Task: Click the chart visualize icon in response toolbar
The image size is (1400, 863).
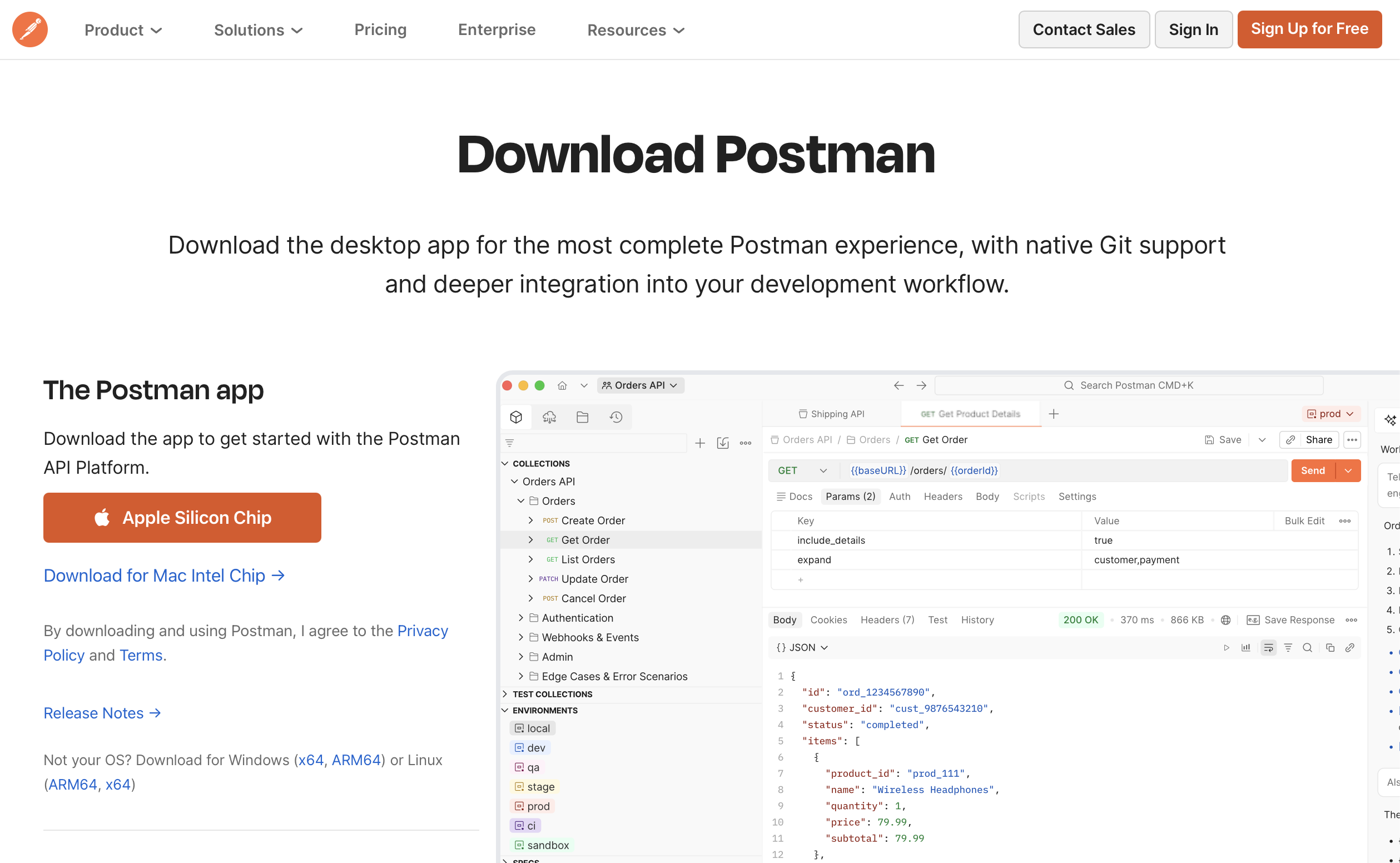Action: pos(1246,647)
